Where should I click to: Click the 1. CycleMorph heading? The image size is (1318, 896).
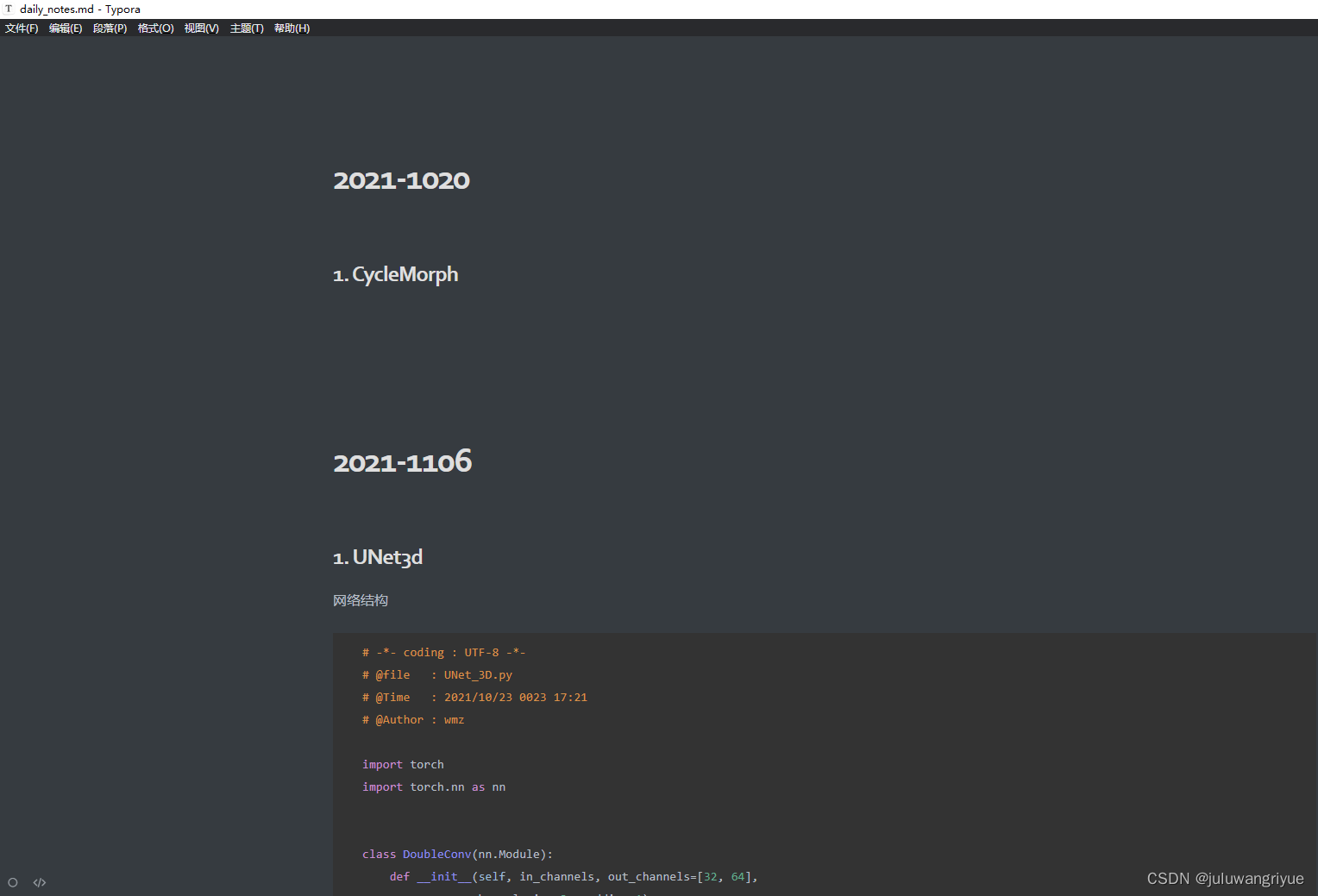click(396, 274)
